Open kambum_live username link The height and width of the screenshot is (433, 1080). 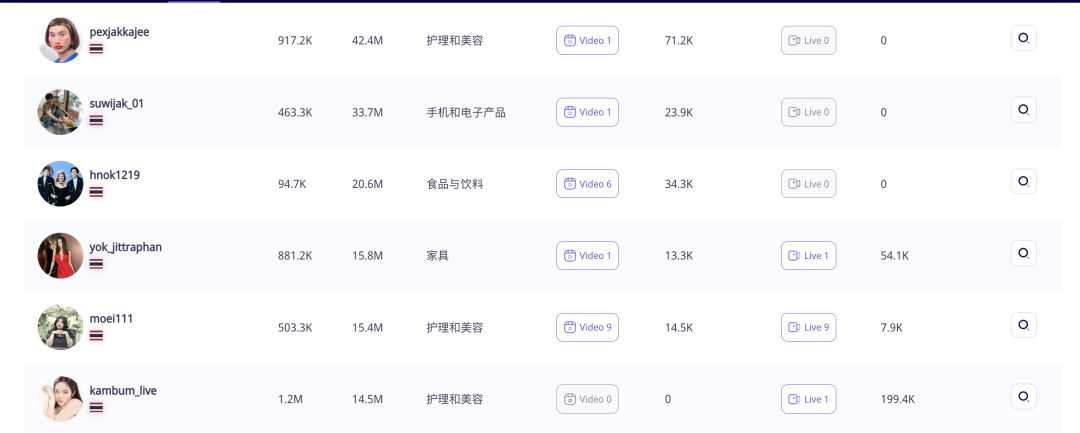pos(123,390)
